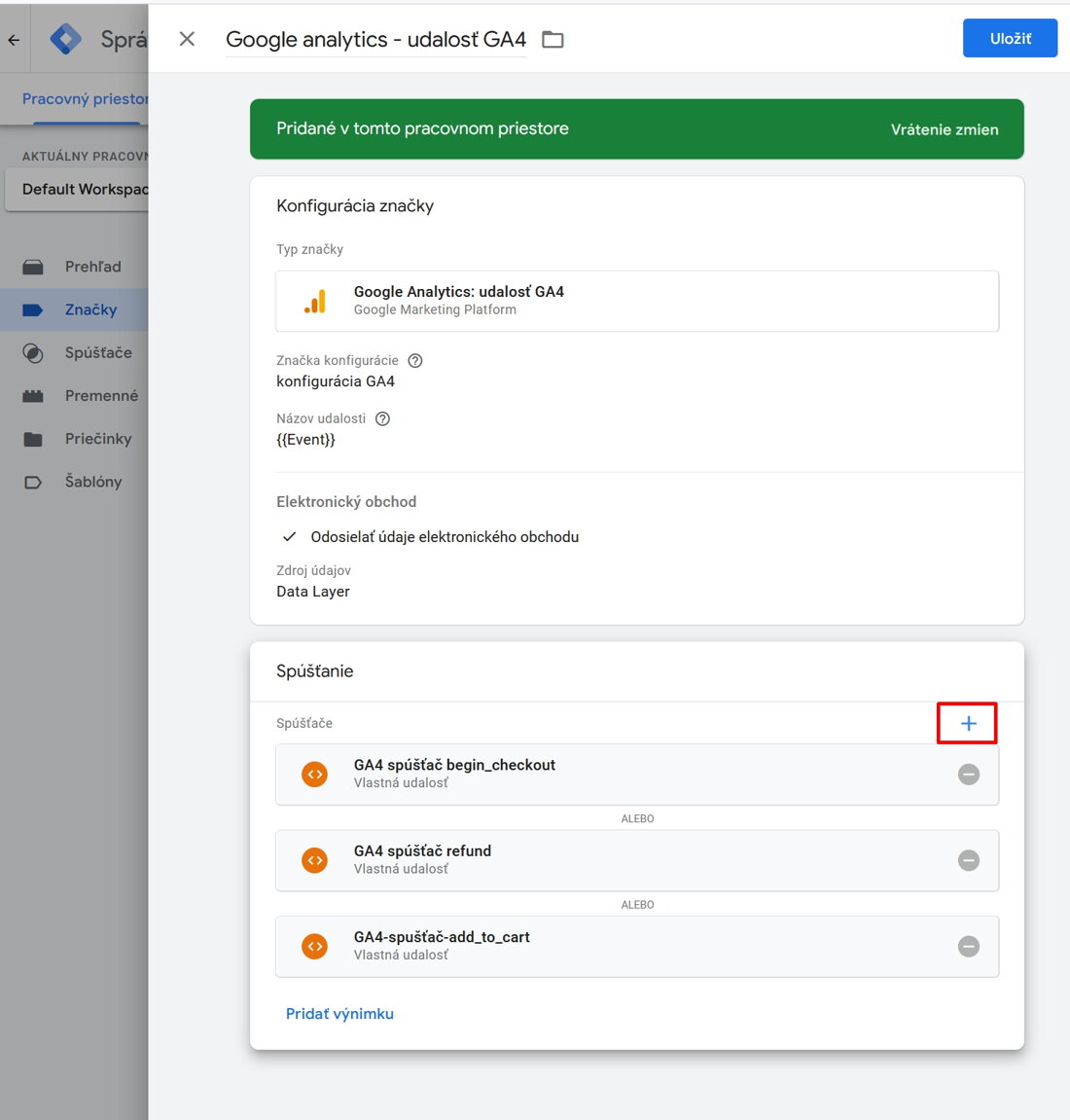Remove the begin_checkout trigger
Viewport: 1070px width, 1120px height.
pyautogui.click(x=968, y=775)
